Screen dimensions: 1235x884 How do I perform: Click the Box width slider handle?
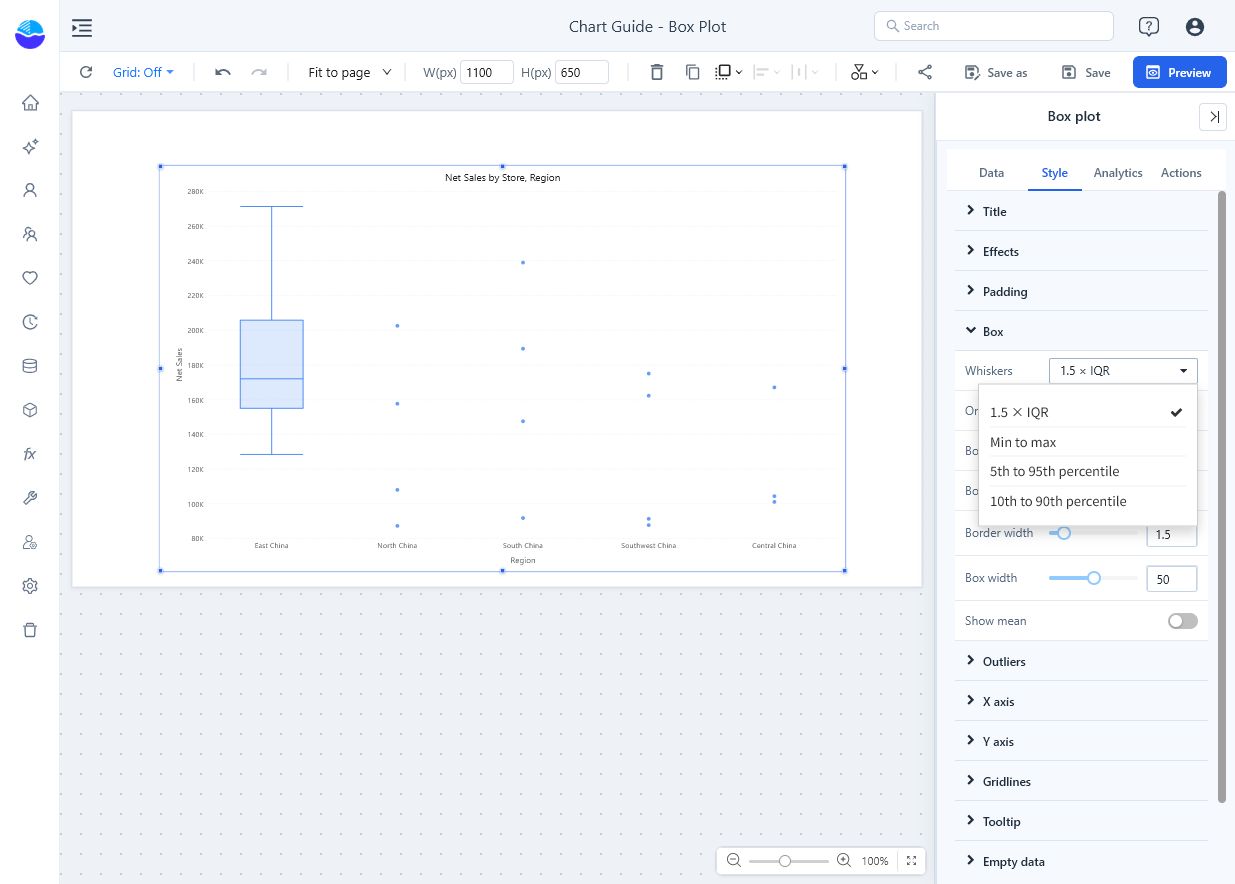[x=1094, y=578]
